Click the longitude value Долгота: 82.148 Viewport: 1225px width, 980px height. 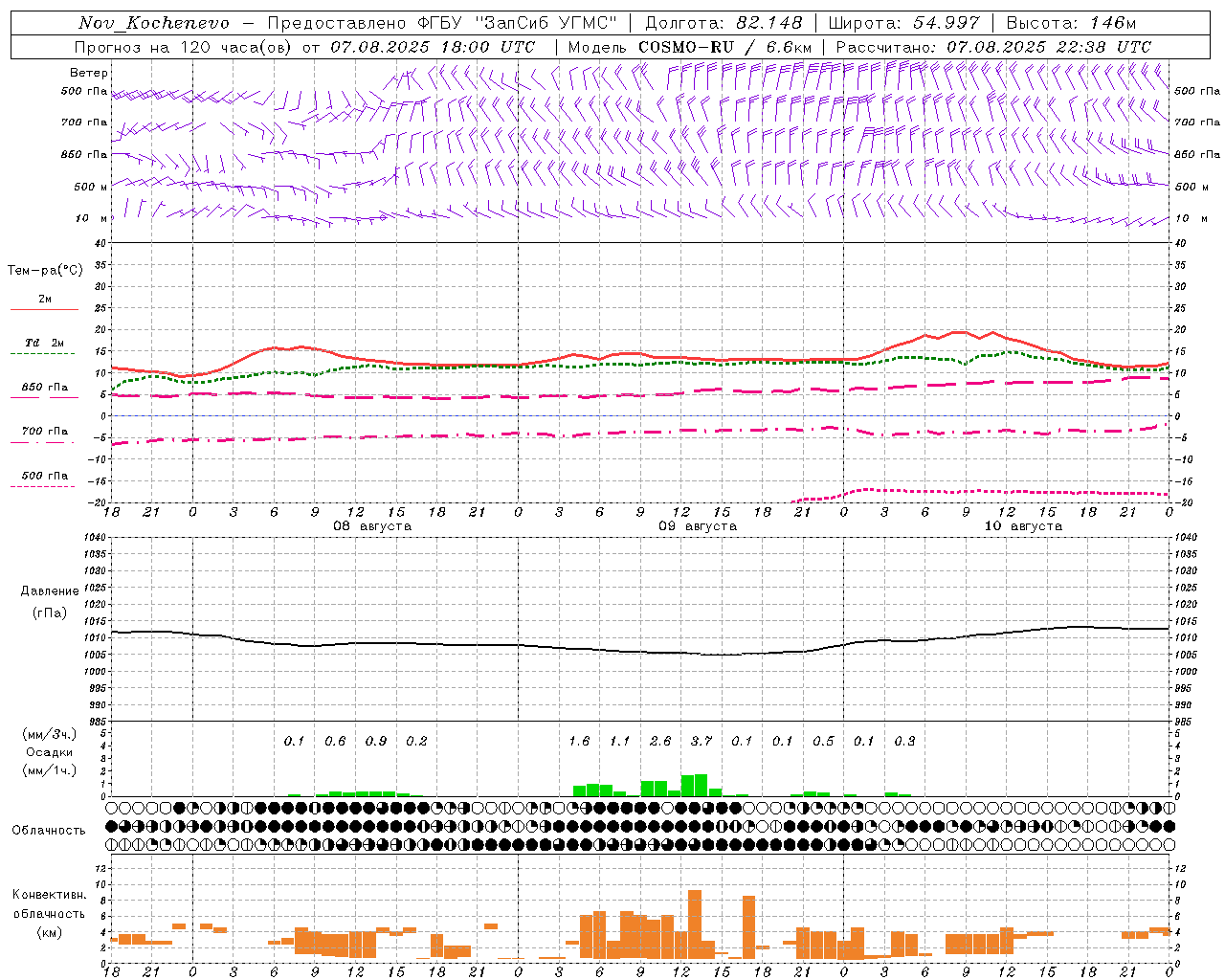[x=724, y=23]
